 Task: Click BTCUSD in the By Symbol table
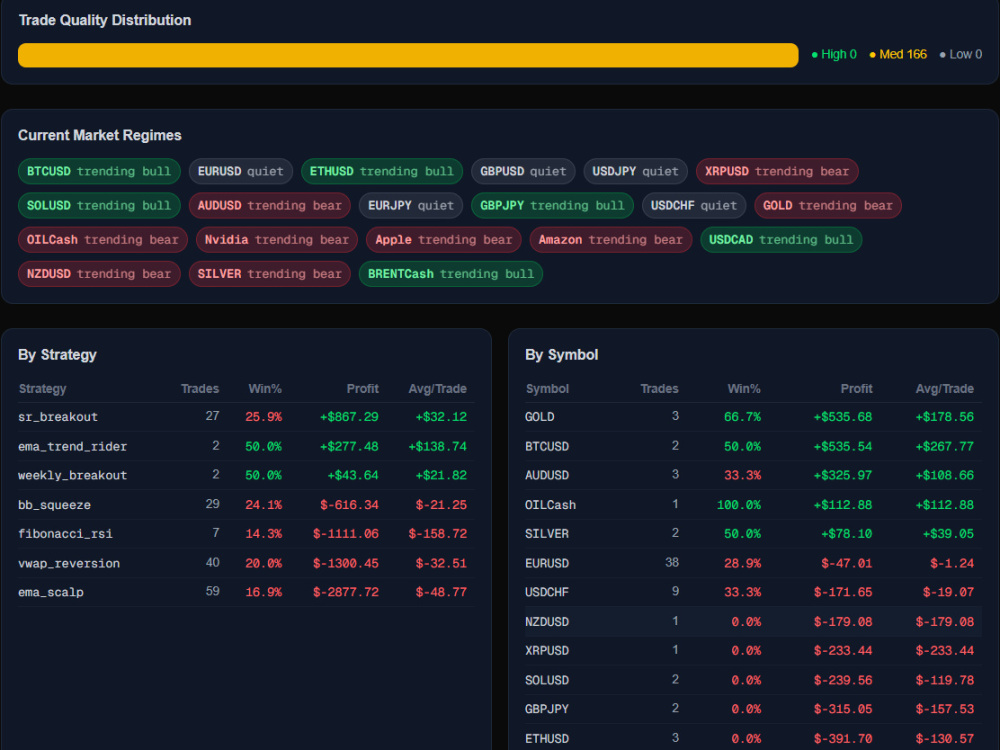click(x=547, y=446)
